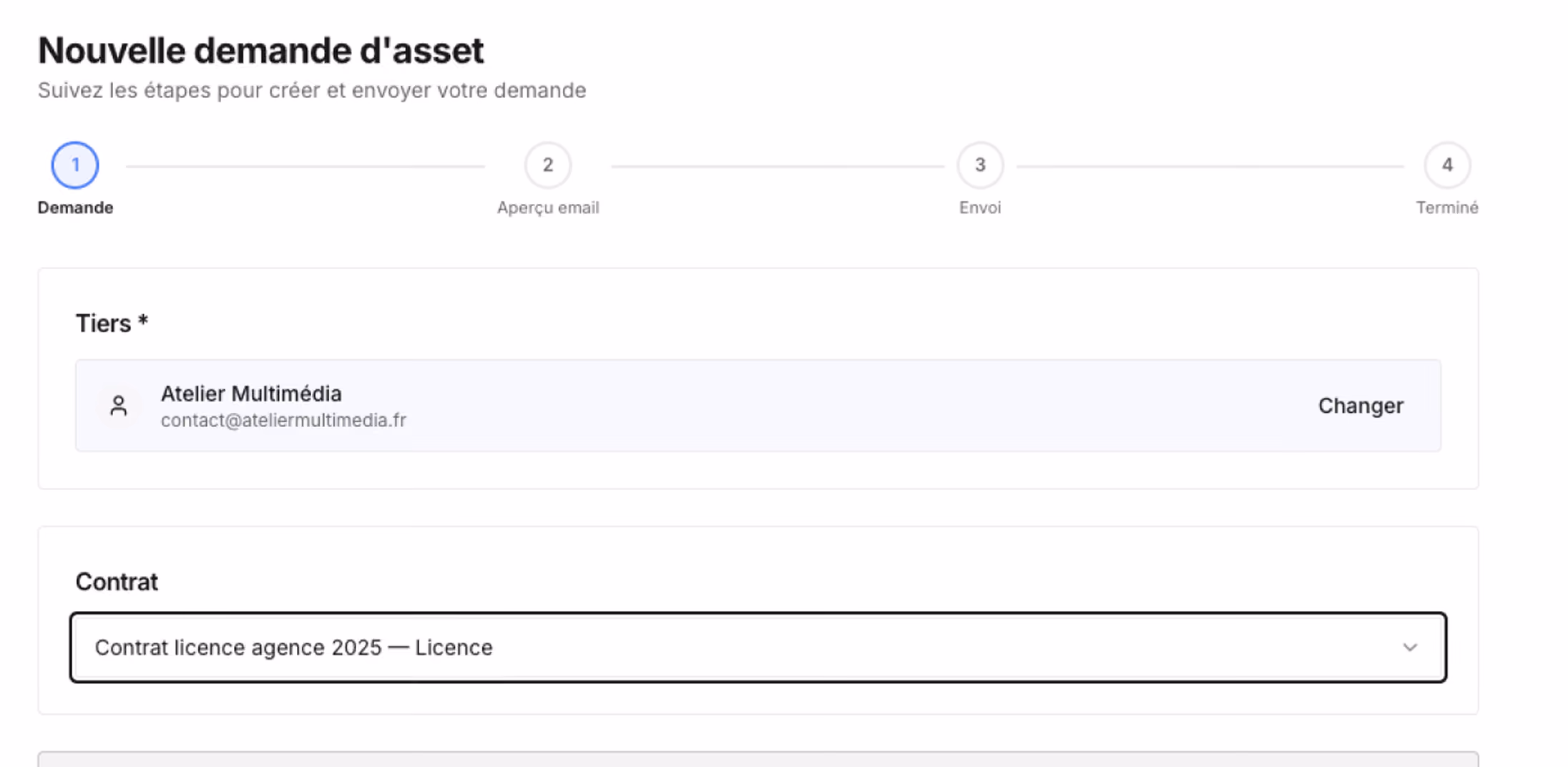Image resolution: width=1568 pixels, height=767 pixels.
Task: Go to step 4 Terminé
Action: coord(1447,165)
